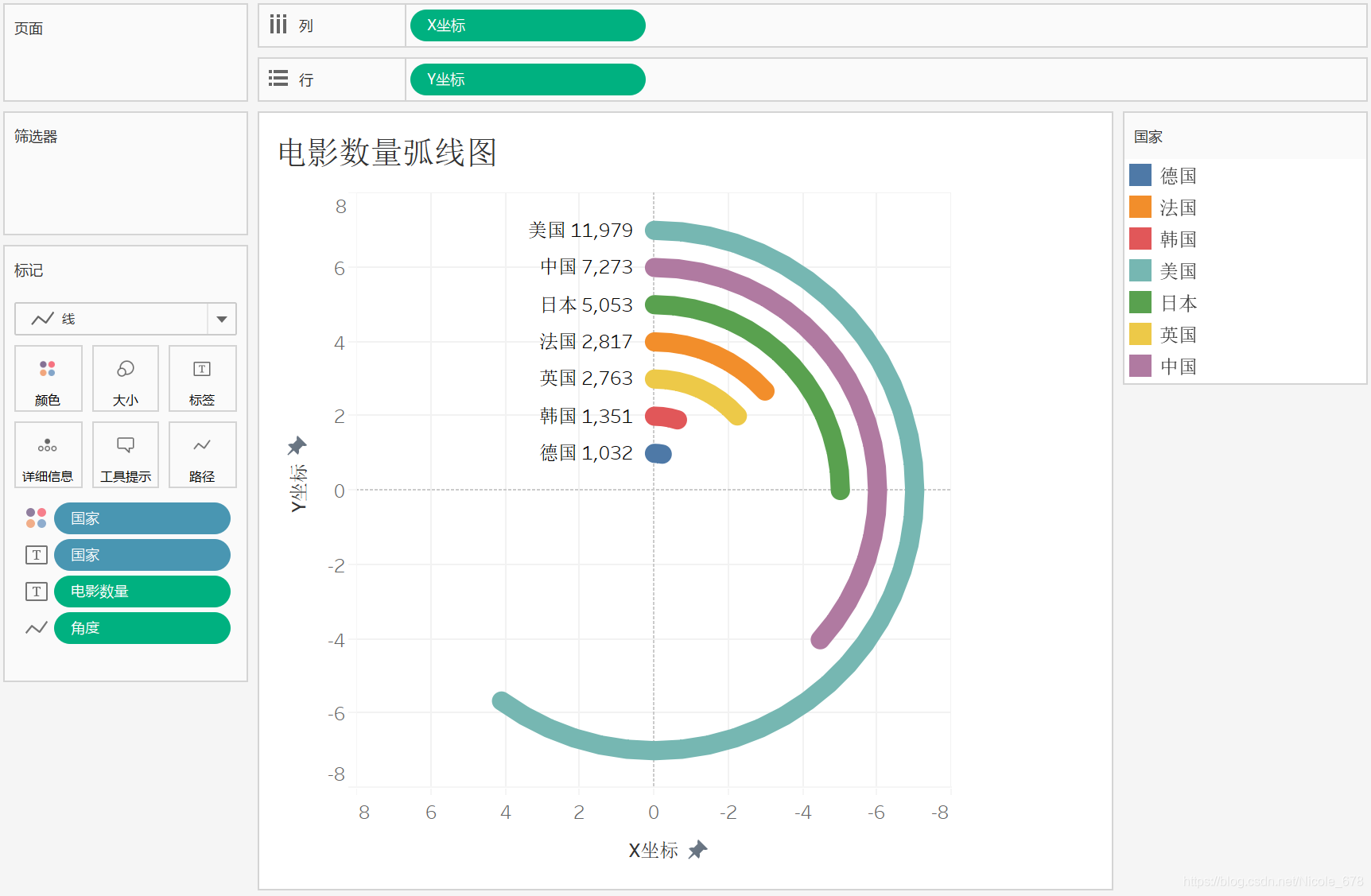This screenshot has width=1371, height=896.
Task: Click the 中国 purple legend swatch
Action: tap(1140, 366)
